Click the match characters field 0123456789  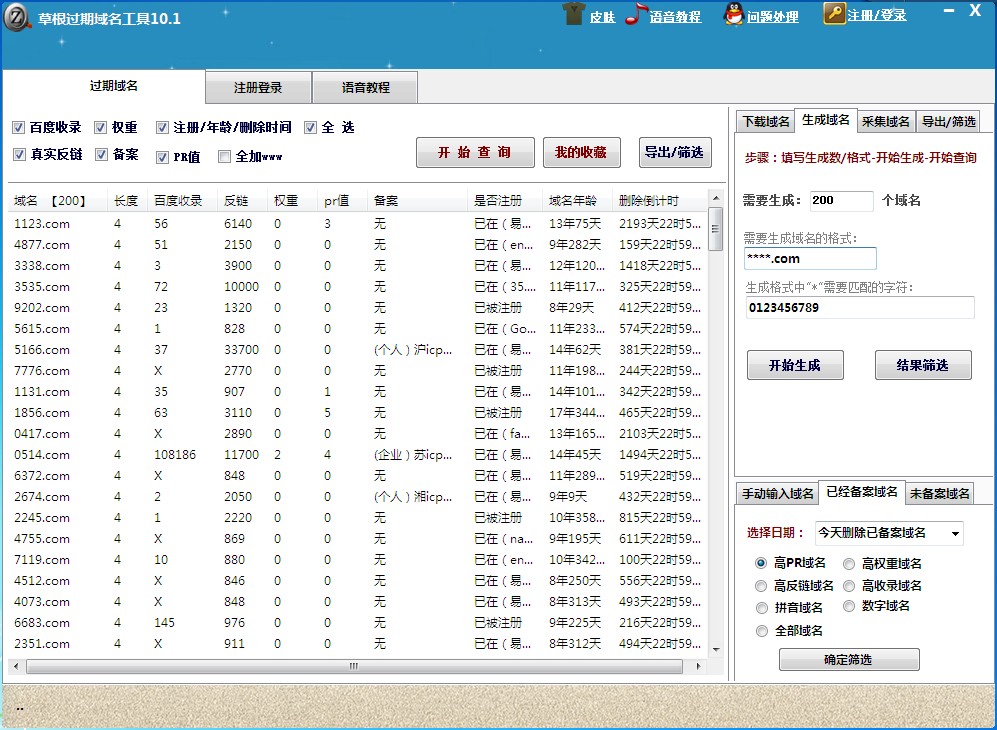click(x=860, y=308)
